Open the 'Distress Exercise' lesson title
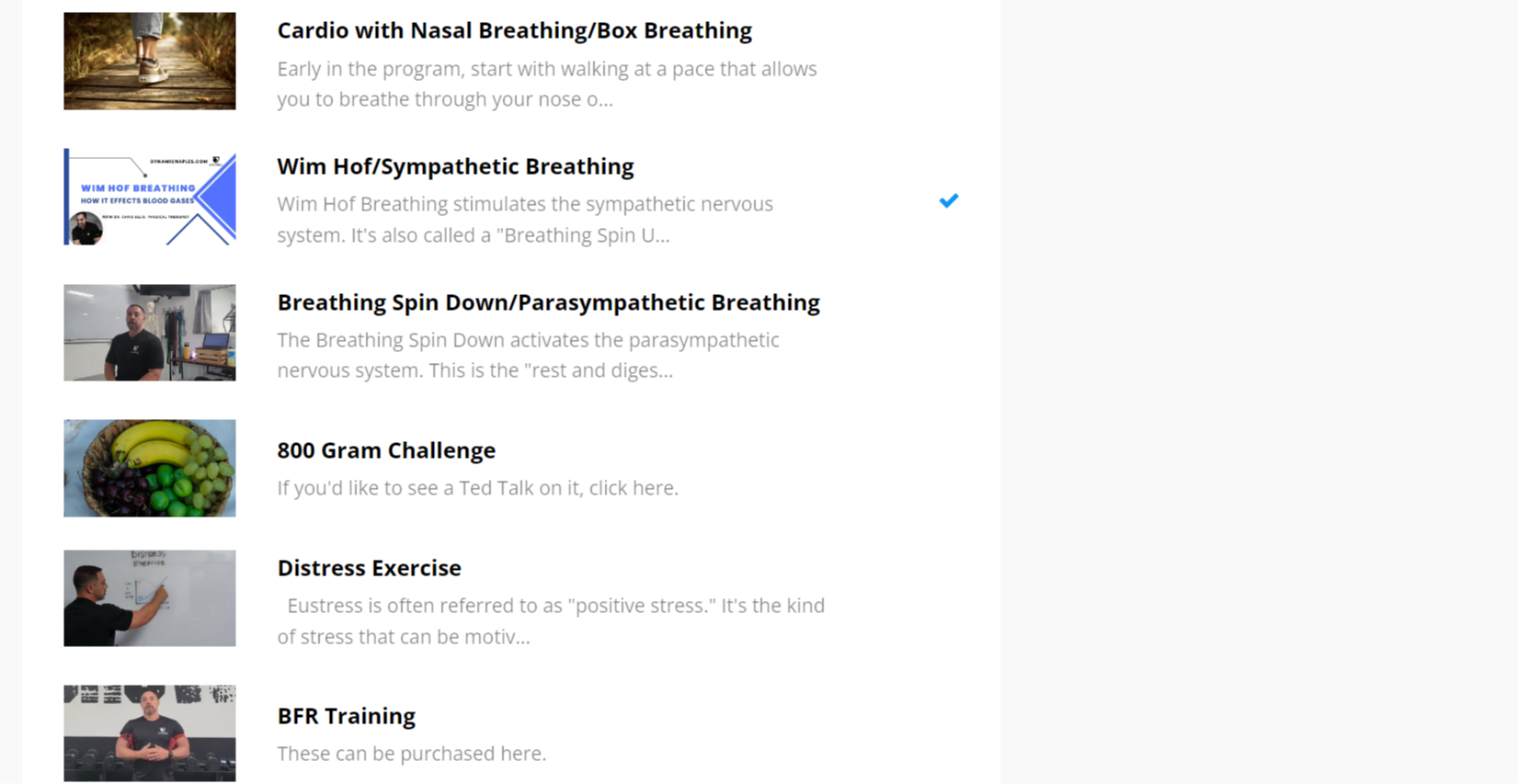Screen dimensions: 1518x784 [369, 568]
